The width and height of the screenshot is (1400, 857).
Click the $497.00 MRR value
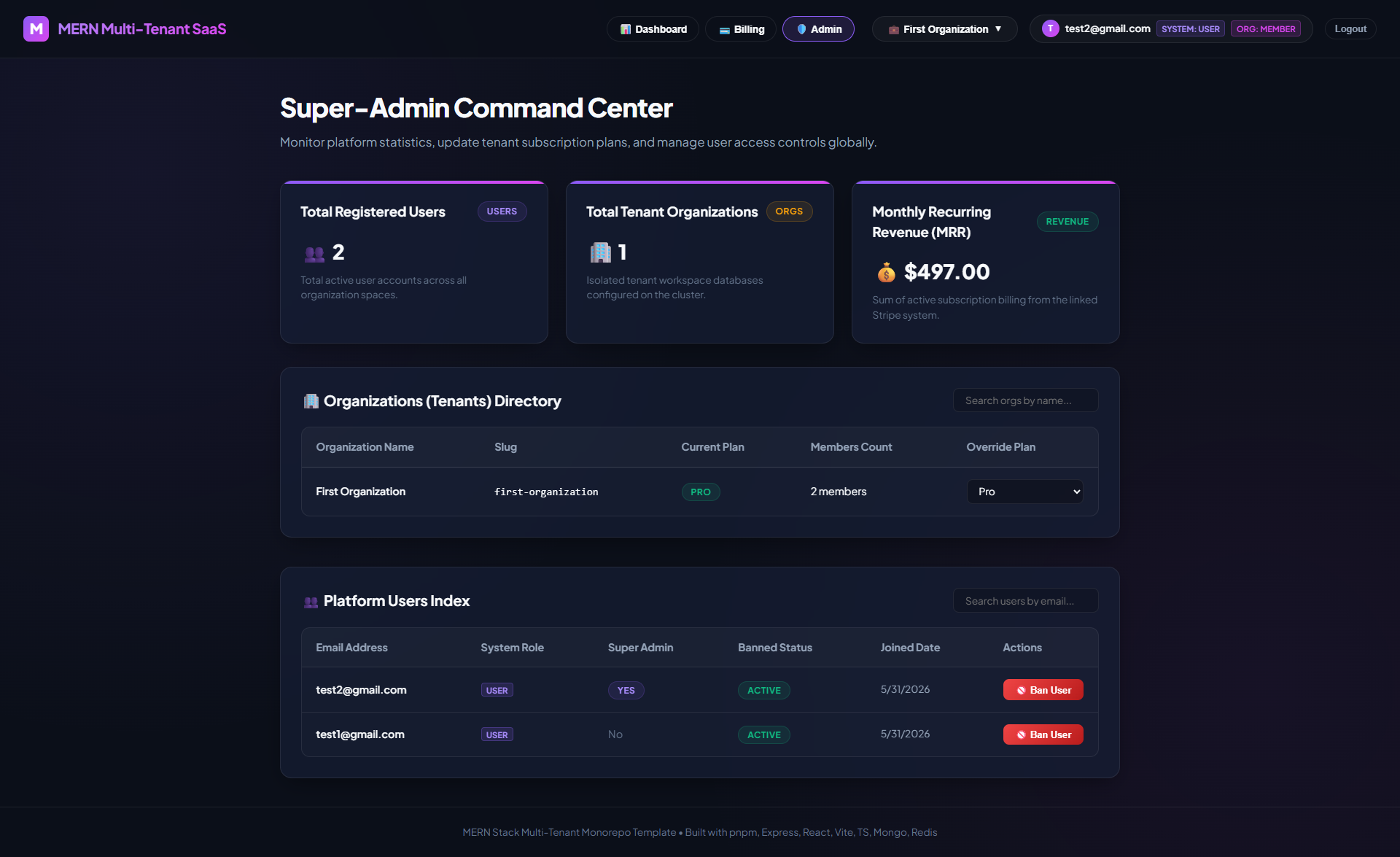[946, 272]
